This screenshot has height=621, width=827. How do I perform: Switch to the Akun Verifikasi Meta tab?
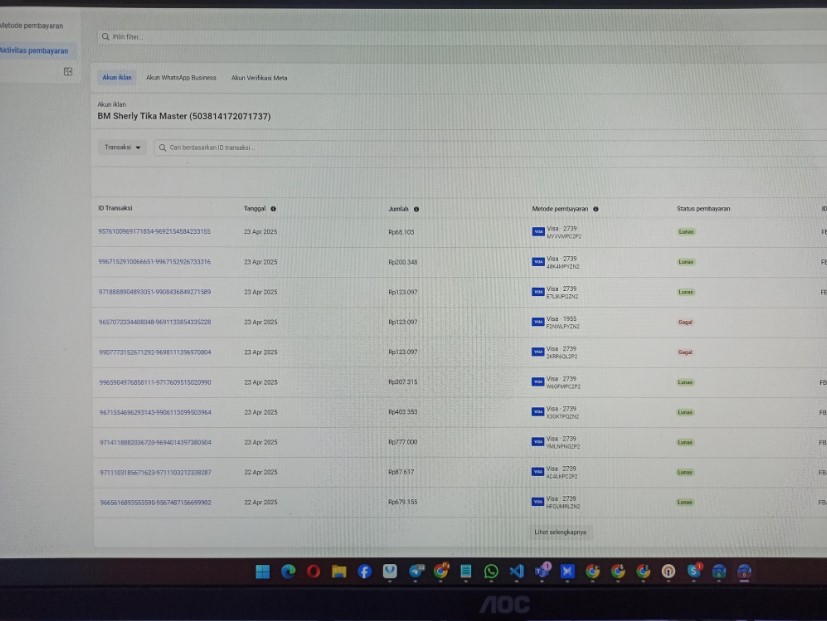click(x=259, y=77)
